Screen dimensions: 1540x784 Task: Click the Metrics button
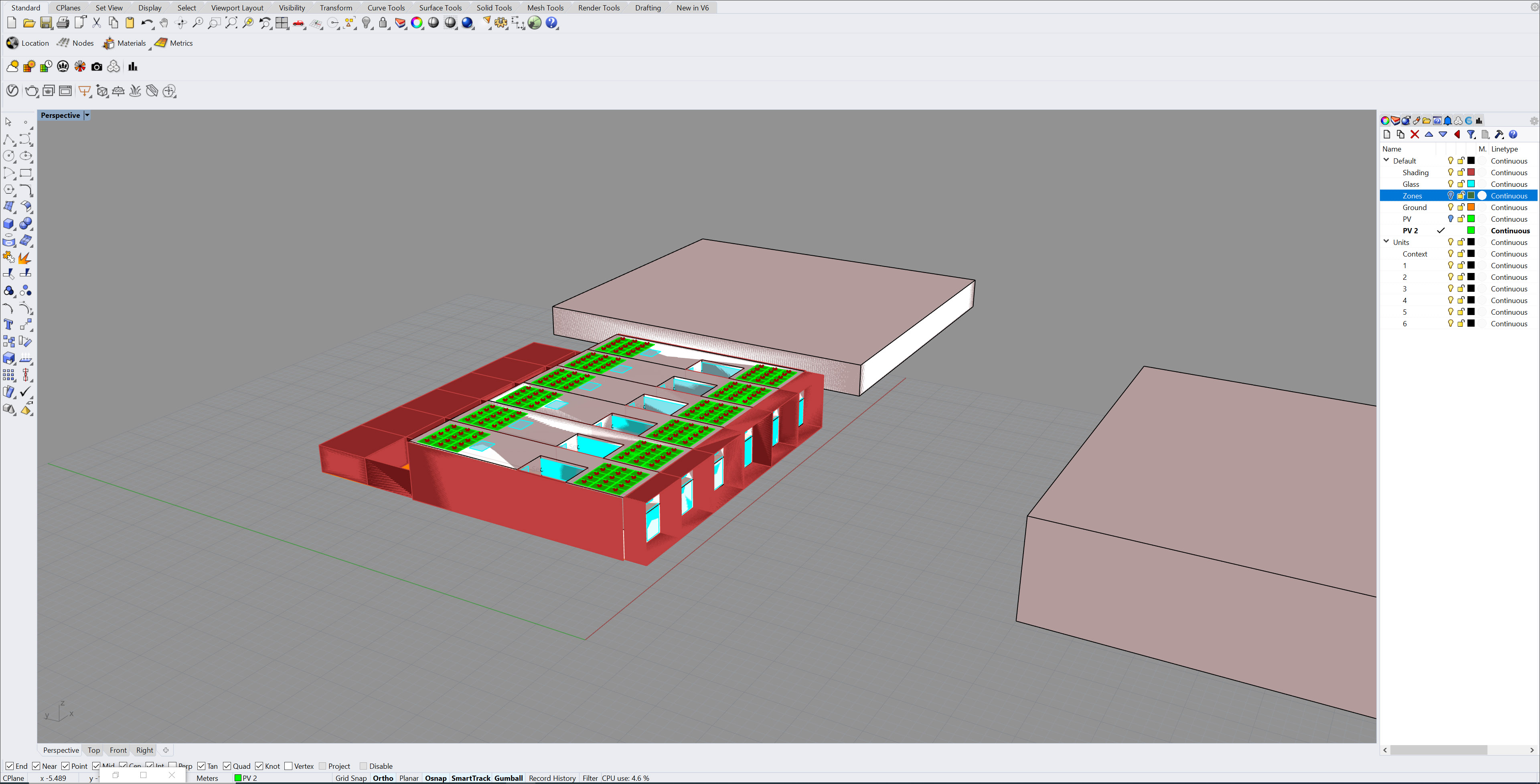(174, 43)
